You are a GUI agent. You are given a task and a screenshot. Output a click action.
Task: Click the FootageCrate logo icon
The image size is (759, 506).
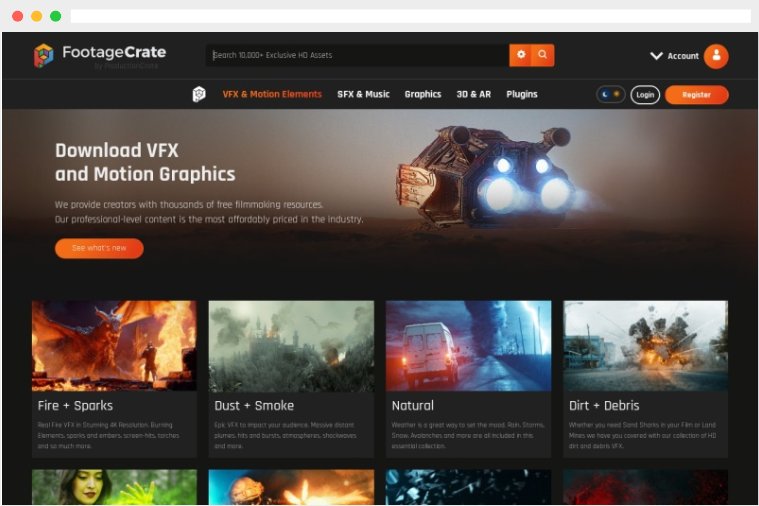click(x=43, y=55)
